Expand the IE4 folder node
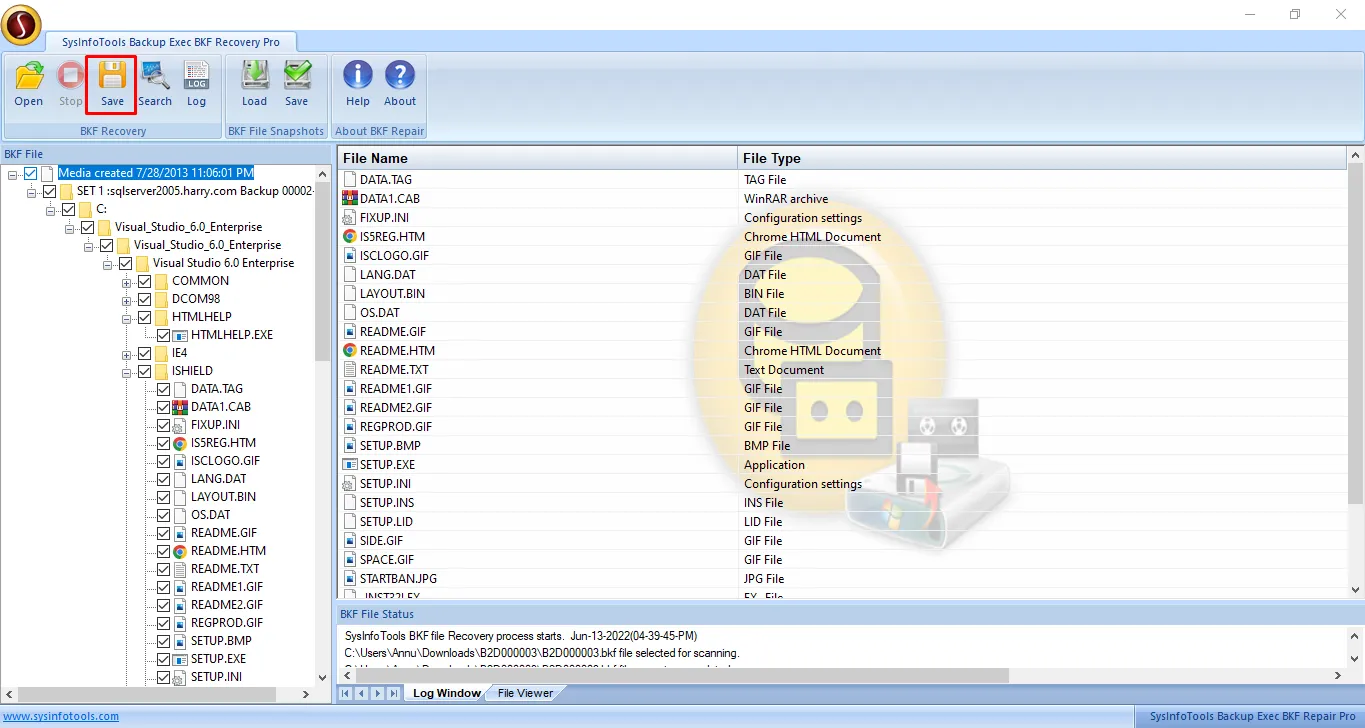This screenshot has width=1365, height=728. [x=127, y=353]
